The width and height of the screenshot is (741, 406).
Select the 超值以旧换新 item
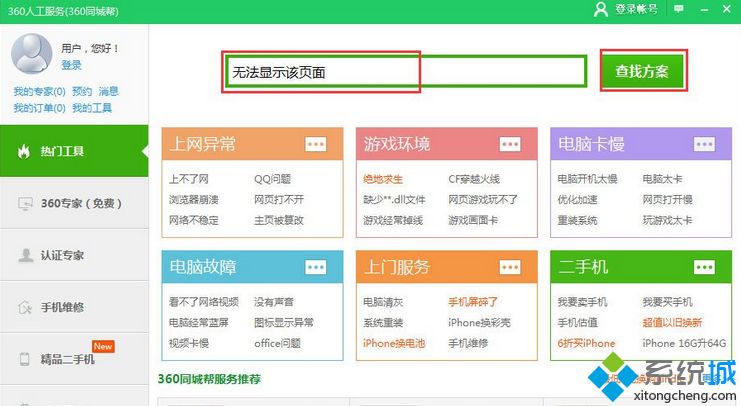coord(672,323)
